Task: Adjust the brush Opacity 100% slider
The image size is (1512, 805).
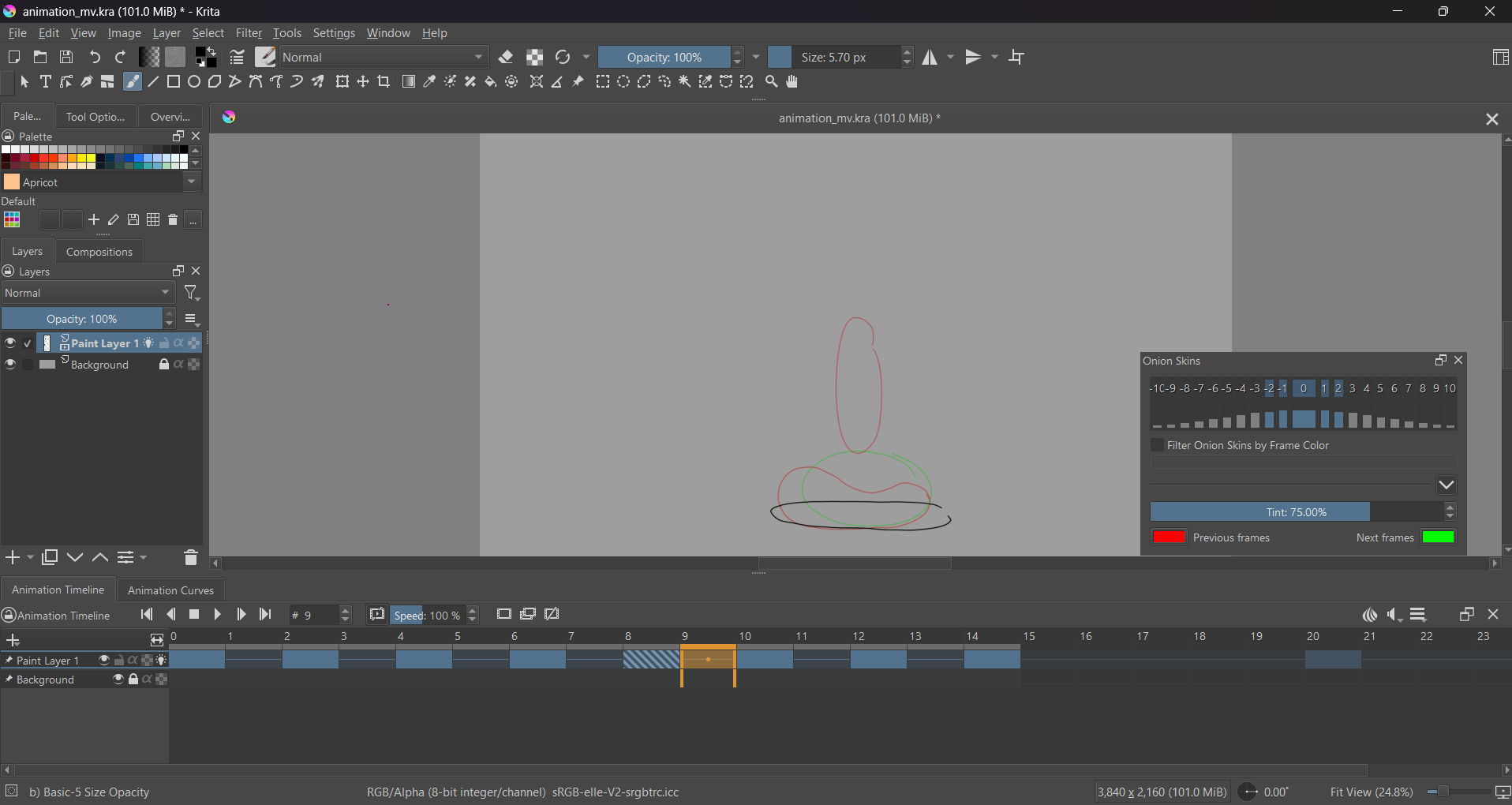Action: point(664,58)
